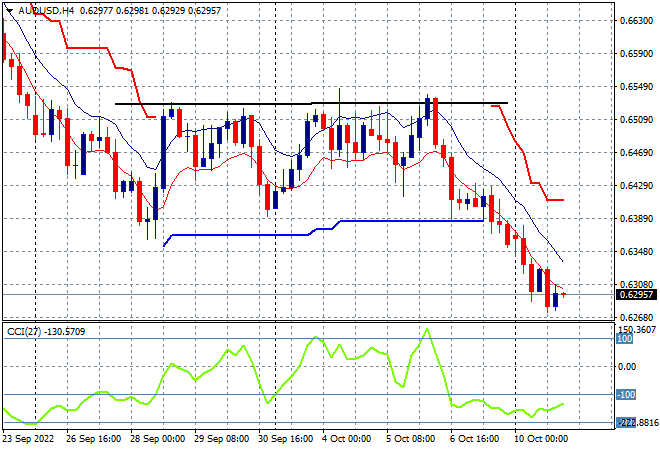Click the 0.66300 price scale label
The image size is (660, 450).
click(x=636, y=21)
